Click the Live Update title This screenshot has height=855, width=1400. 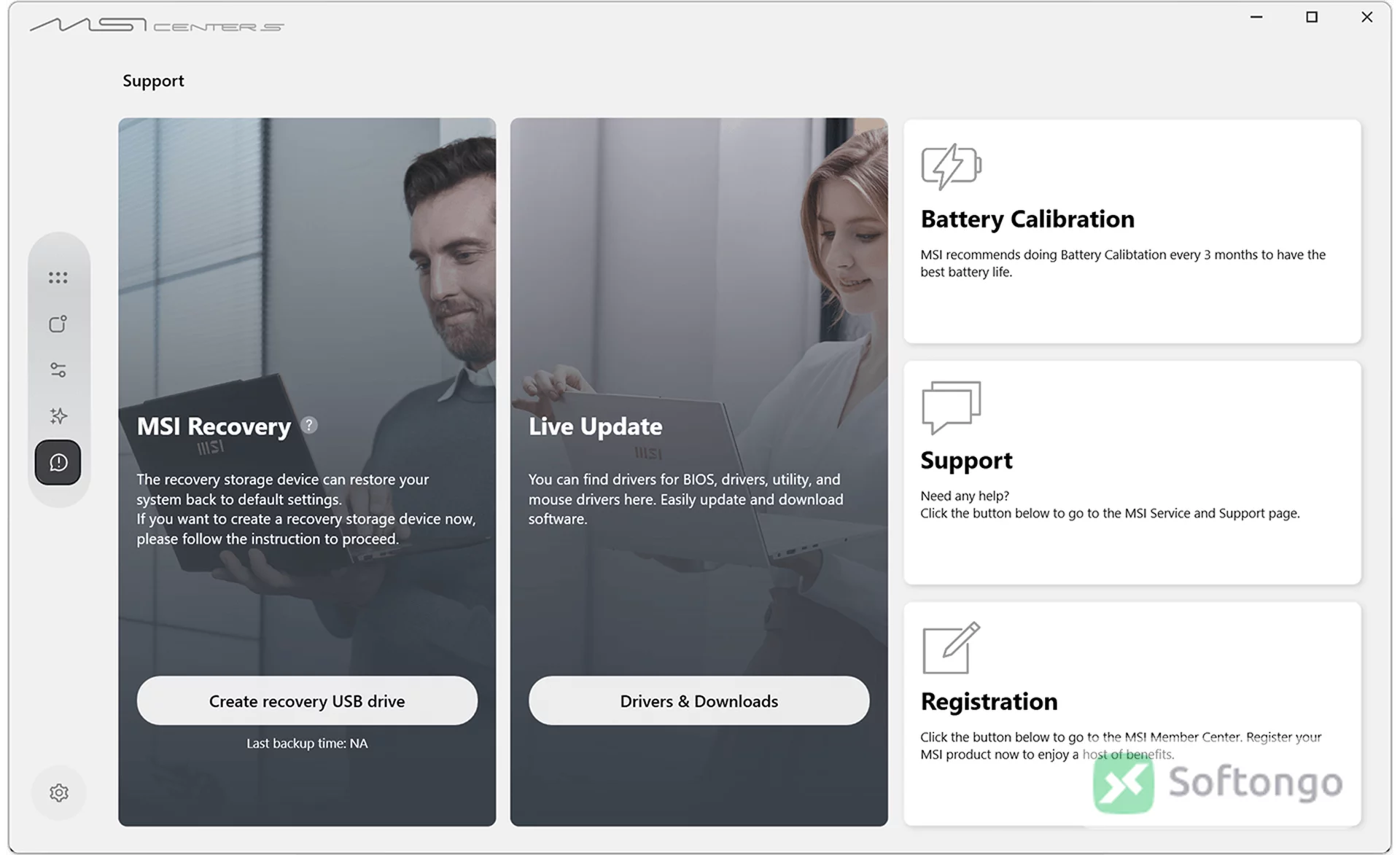point(596,426)
